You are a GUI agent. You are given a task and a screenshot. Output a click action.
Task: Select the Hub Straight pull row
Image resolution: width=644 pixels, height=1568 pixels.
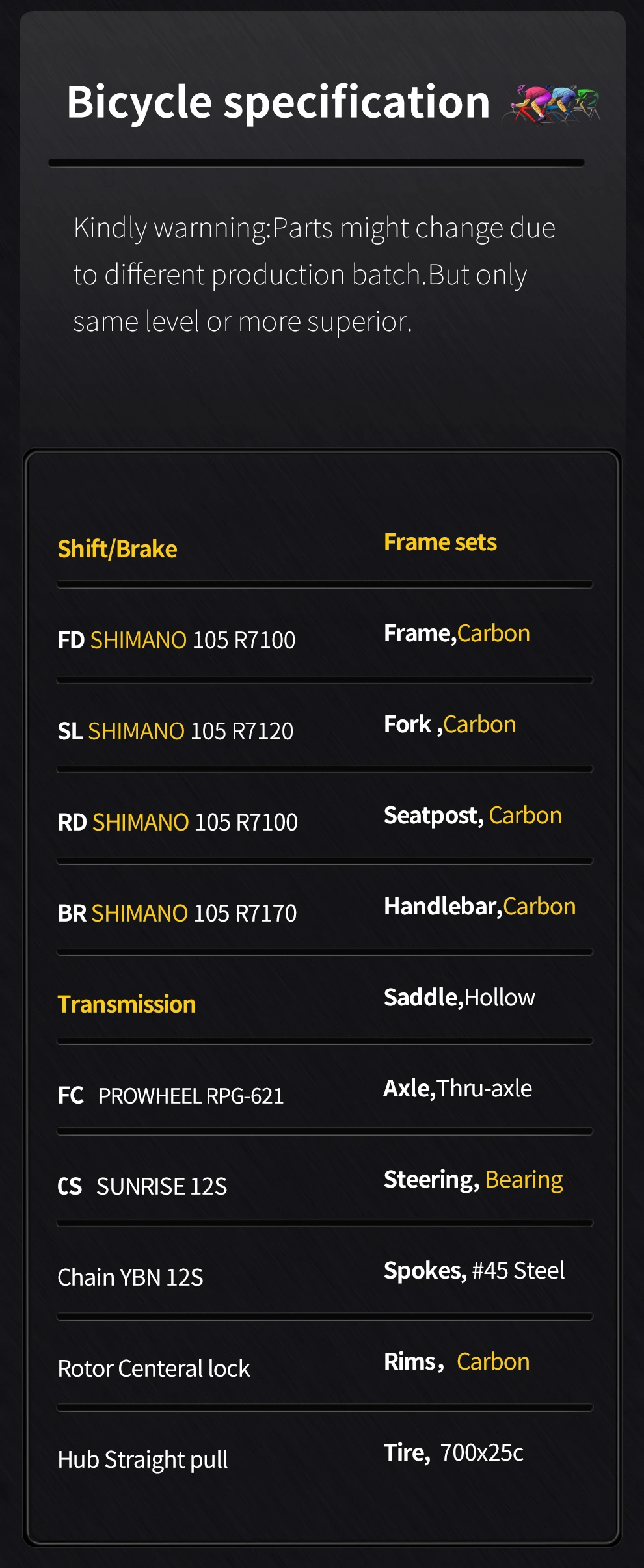tap(143, 1460)
